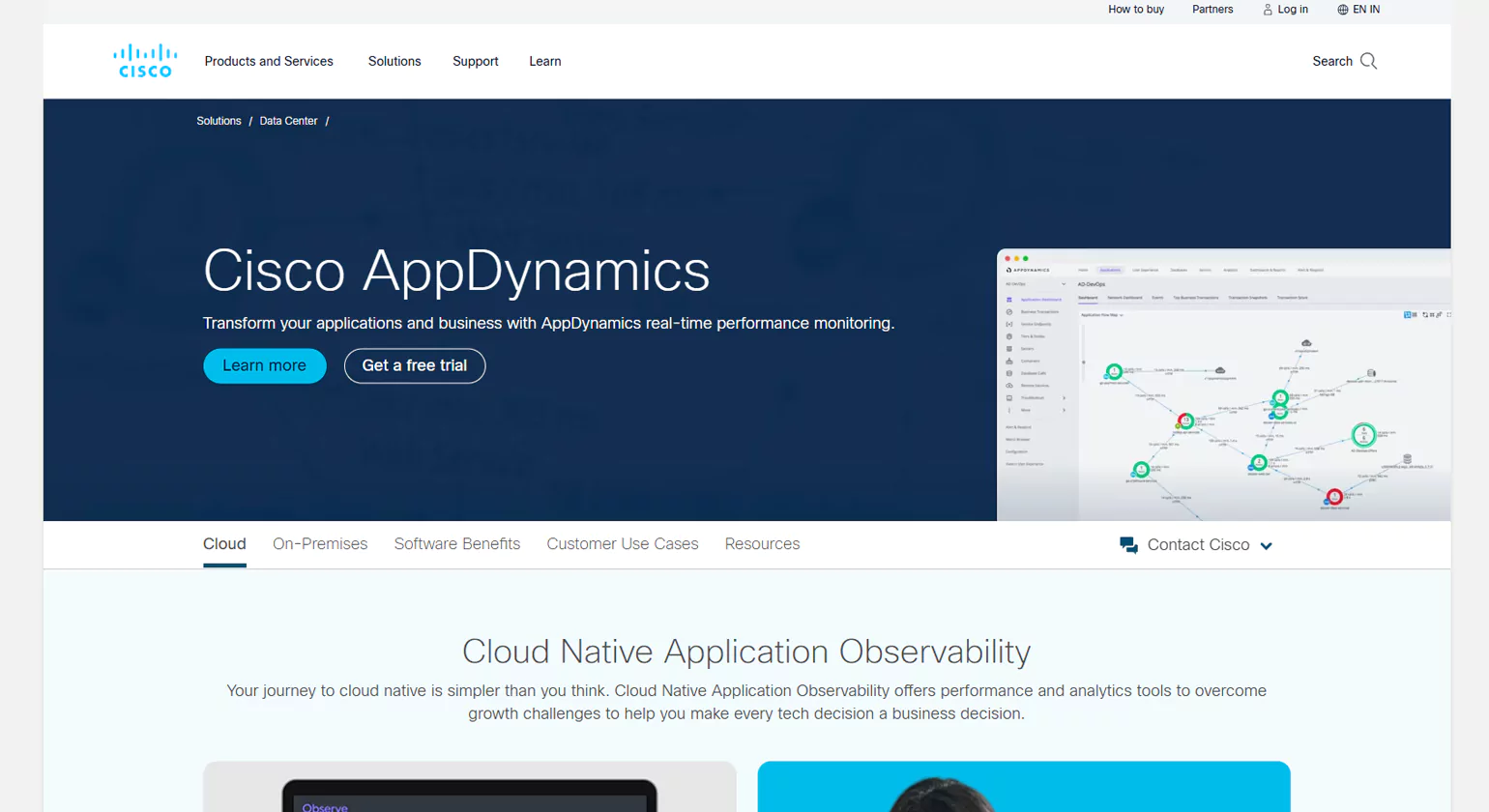Select the Software Benefits tab
This screenshot has height=812, width=1489.
click(x=456, y=543)
